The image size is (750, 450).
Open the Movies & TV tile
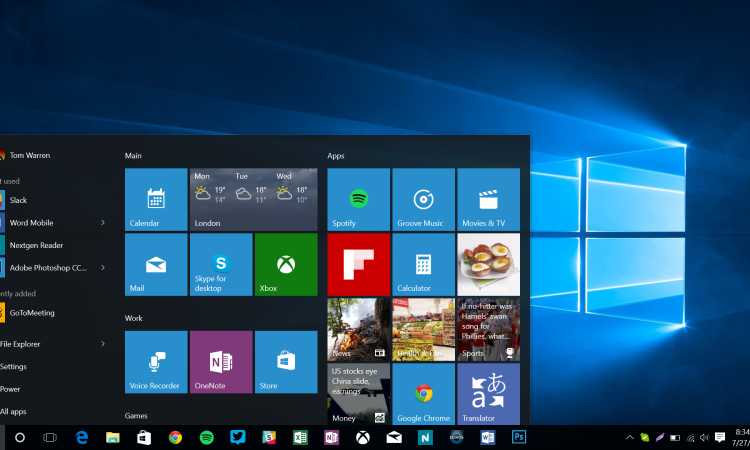pyautogui.click(x=489, y=199)
